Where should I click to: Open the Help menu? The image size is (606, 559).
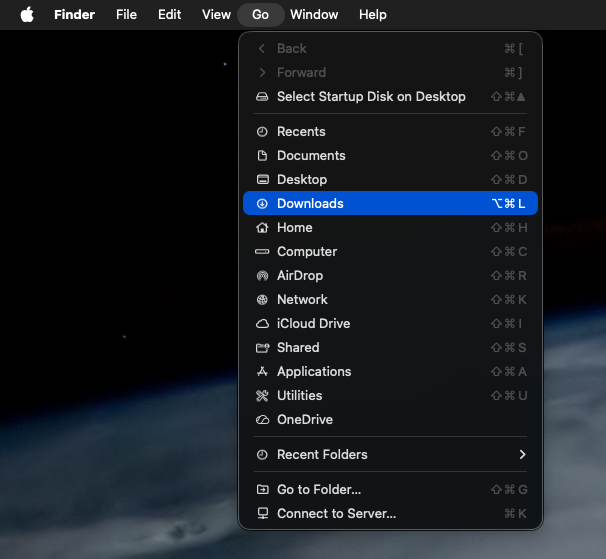tap(373, 15)
